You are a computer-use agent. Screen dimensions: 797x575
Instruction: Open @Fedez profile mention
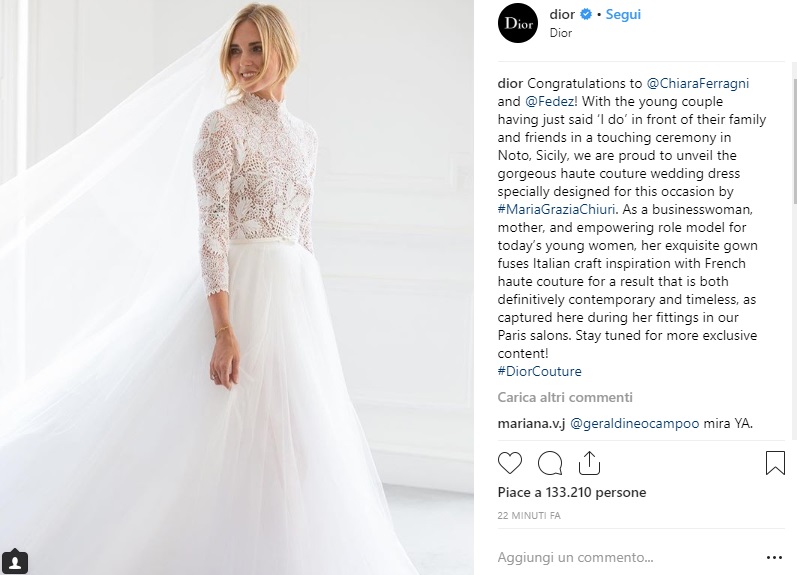tap(551, 101)
